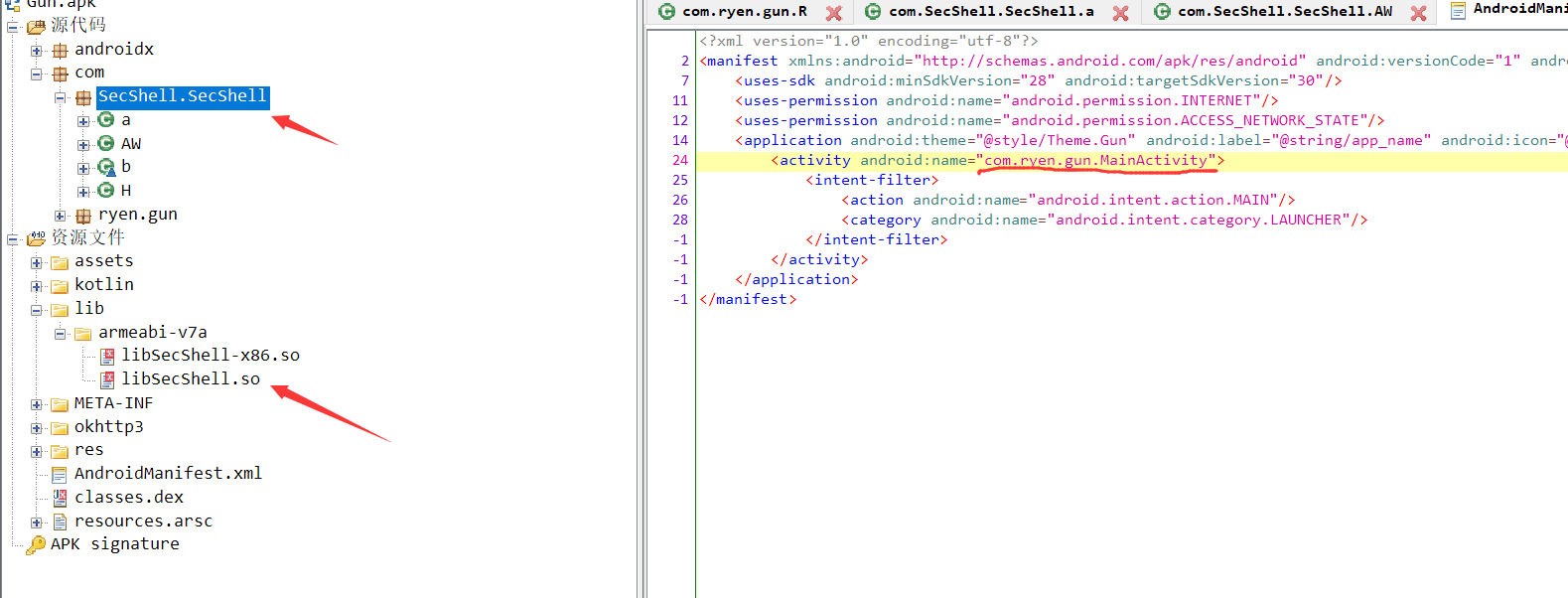Select the libSecShell-x86.so file icon
The width and height of the screenshot is (1568, 598).
click(x=107, y=356)
